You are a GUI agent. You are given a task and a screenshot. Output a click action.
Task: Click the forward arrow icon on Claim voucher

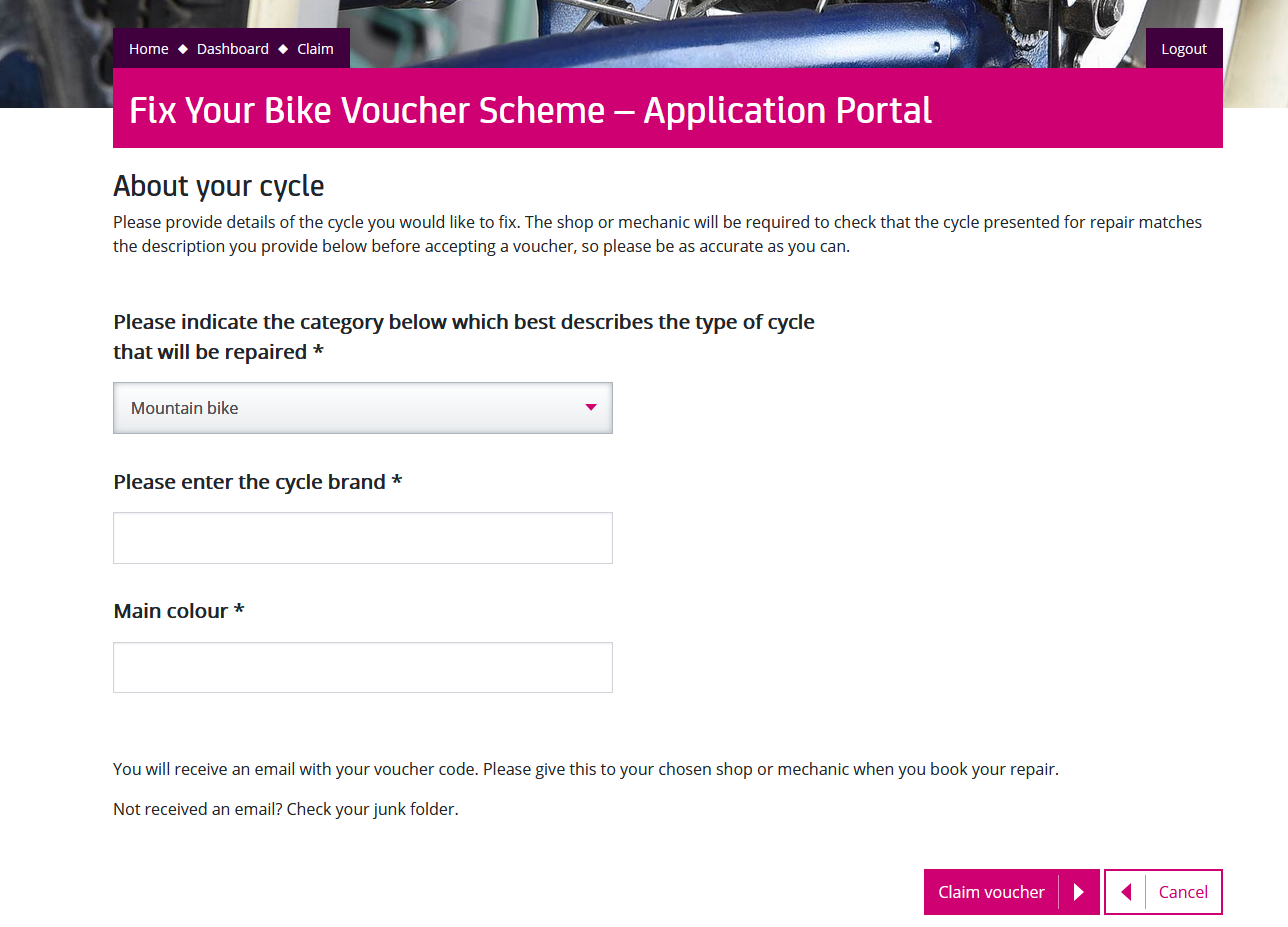(x=1078, y=891)
